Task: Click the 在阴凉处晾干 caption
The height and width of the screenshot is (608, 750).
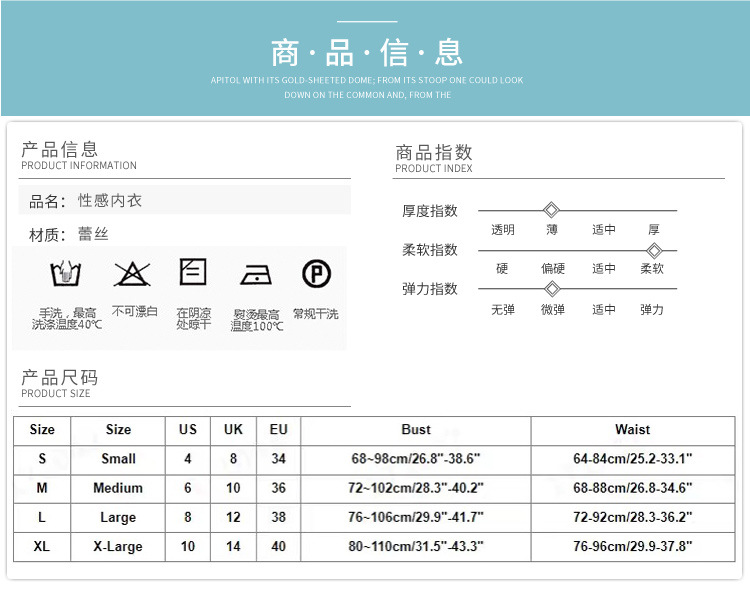Action: click(x=194, y=318)
